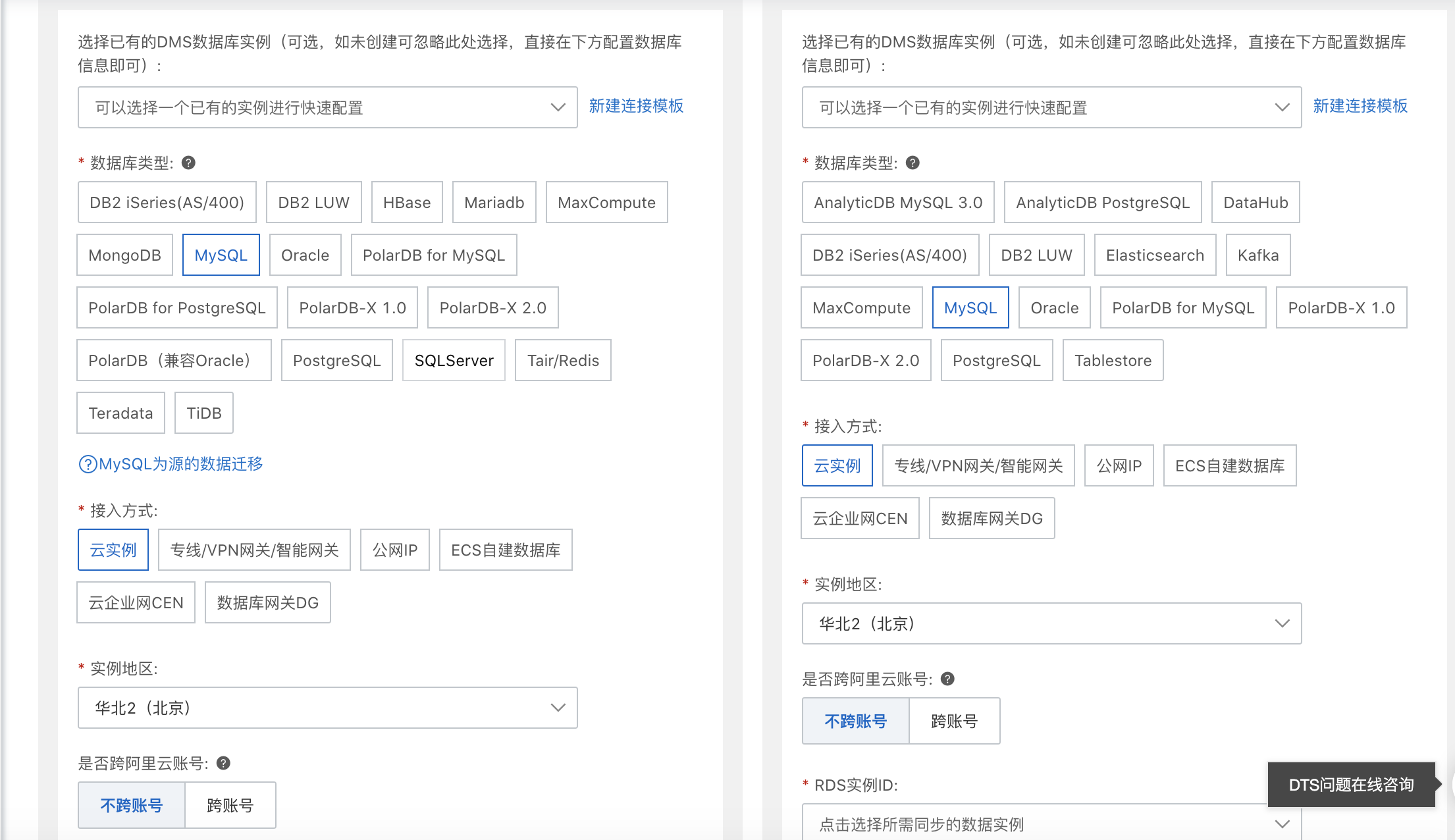
Task: Select target DB2 LUW type
Action: click(x=1037, y=255)
